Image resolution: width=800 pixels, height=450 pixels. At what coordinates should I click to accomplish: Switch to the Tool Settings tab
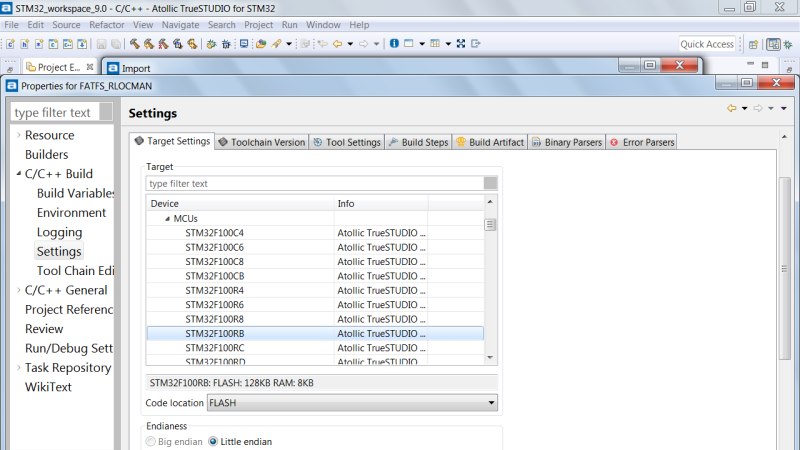(346, 142)
